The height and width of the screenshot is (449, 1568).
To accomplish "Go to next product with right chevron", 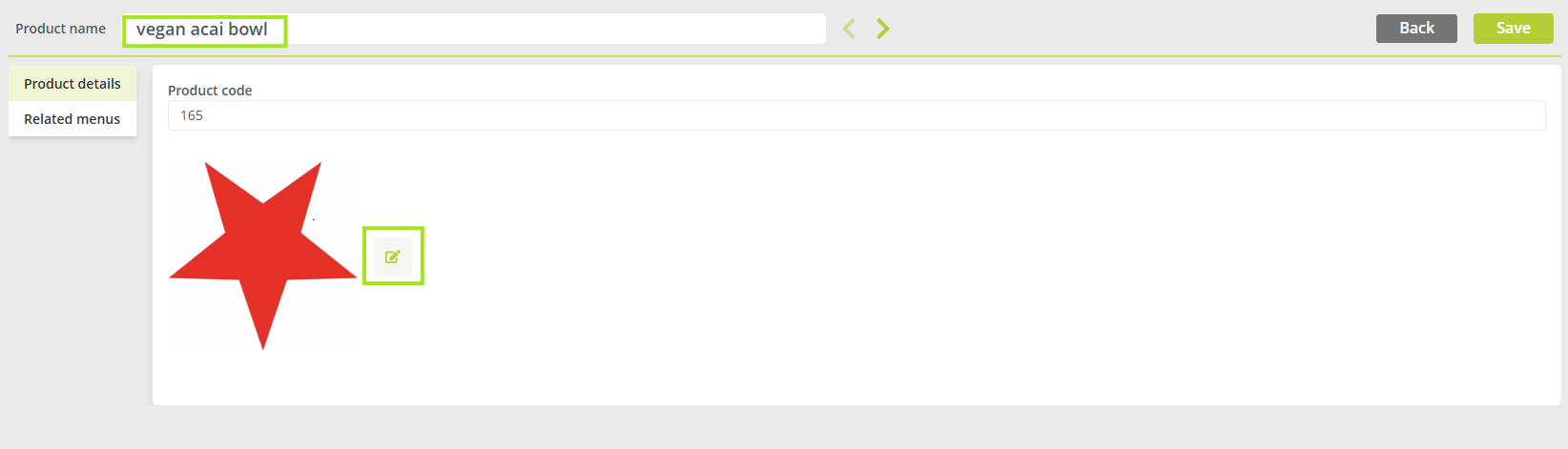I will tap(883, 29).
